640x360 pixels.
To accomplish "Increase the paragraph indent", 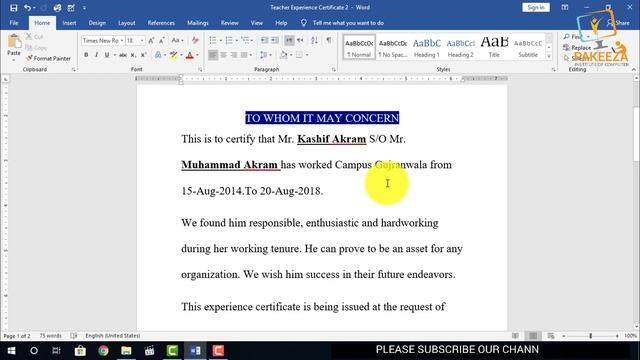I will [x=275, y=40].
